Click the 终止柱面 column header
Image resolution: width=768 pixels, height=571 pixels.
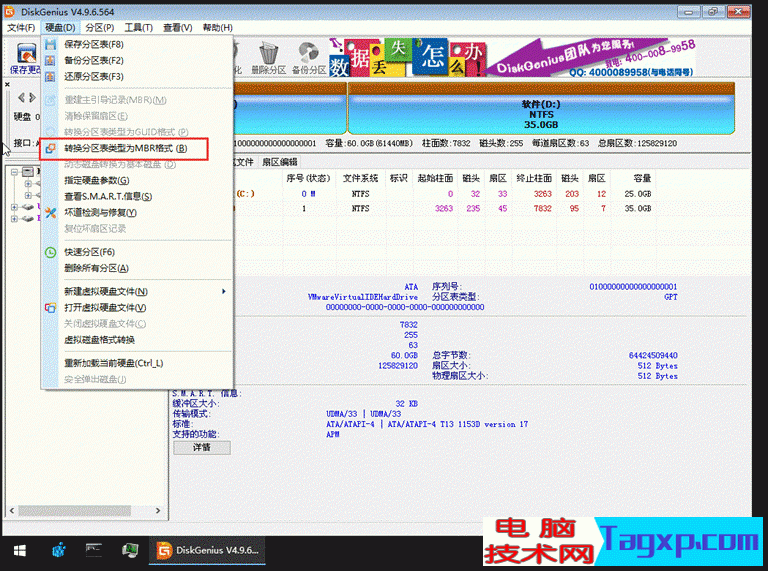tap(534, 178)
